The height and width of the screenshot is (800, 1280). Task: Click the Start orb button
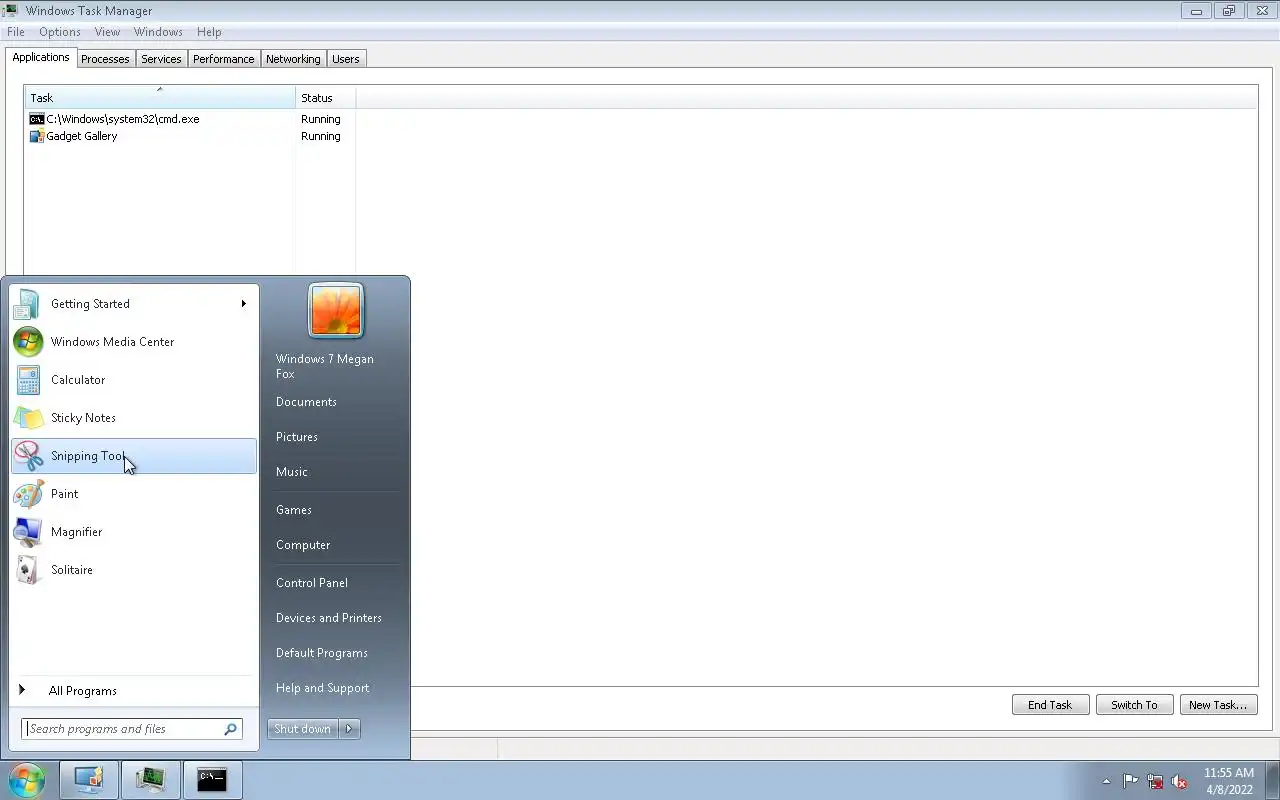tap(26, 780)
